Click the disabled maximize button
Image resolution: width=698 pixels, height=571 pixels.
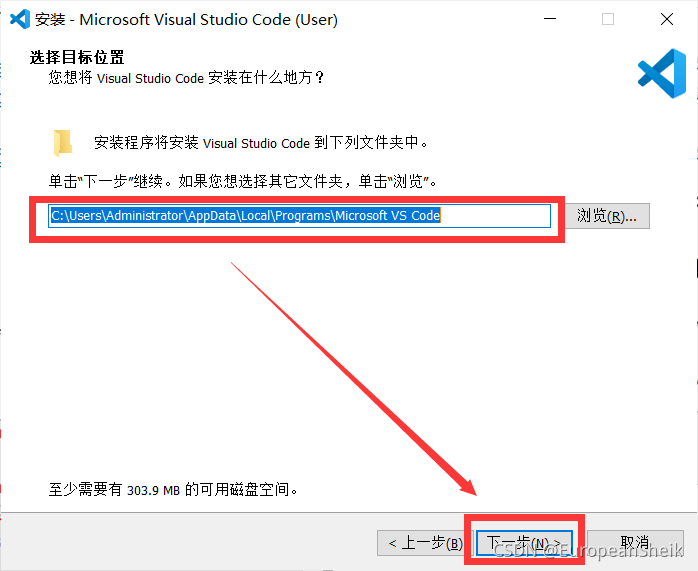(608, 19)
